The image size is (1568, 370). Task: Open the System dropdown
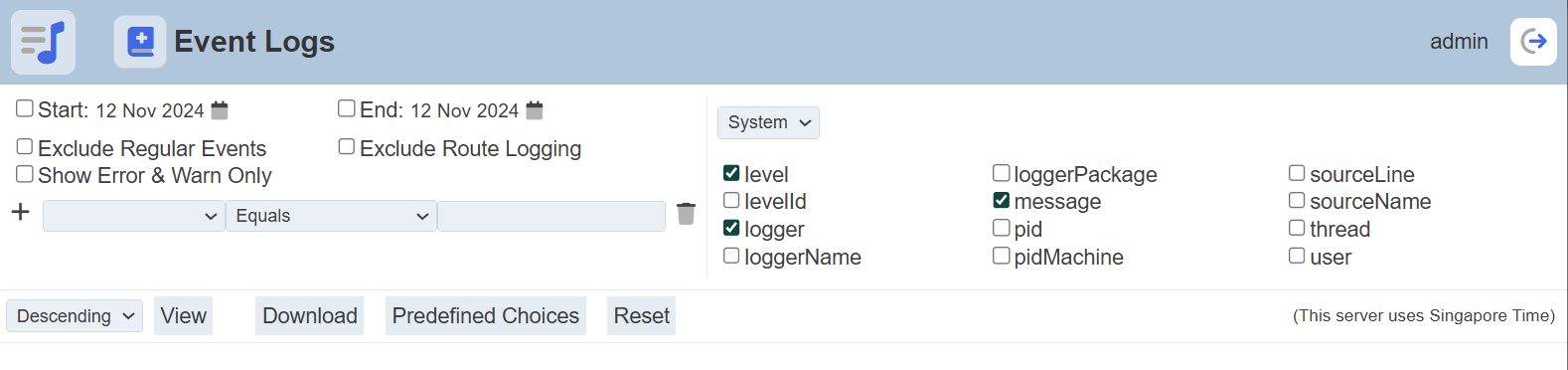pos(768,122)
